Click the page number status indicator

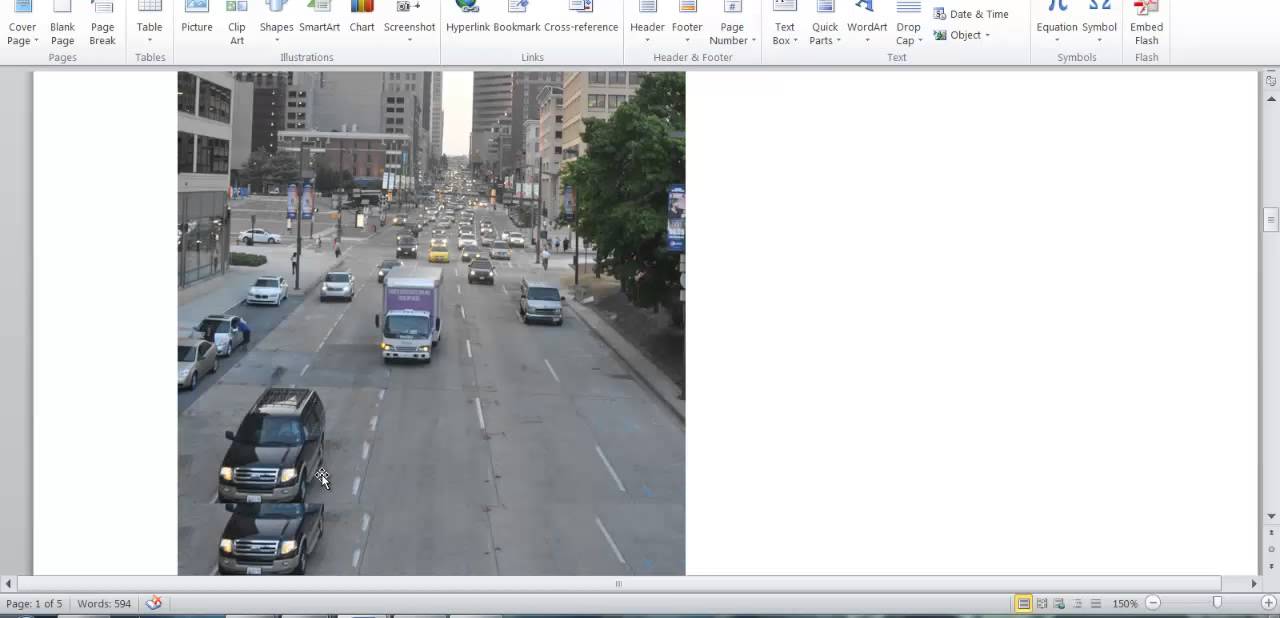[x=34, y=604]
